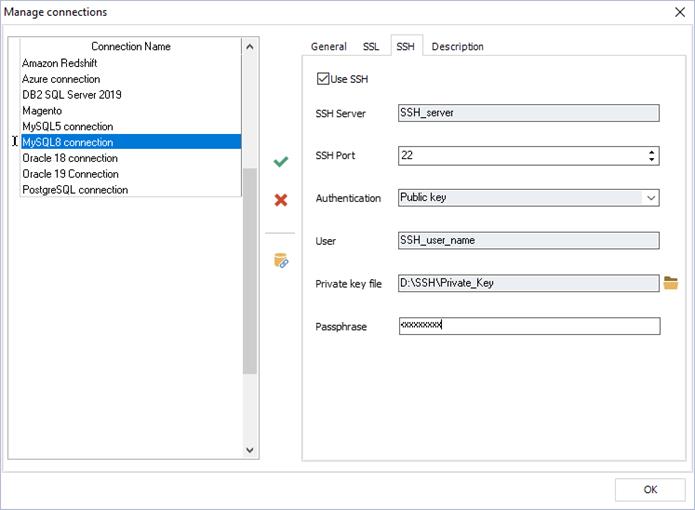Click the connection list scrollbar thumb
This screenshot has height=510, width=695.
250,271
